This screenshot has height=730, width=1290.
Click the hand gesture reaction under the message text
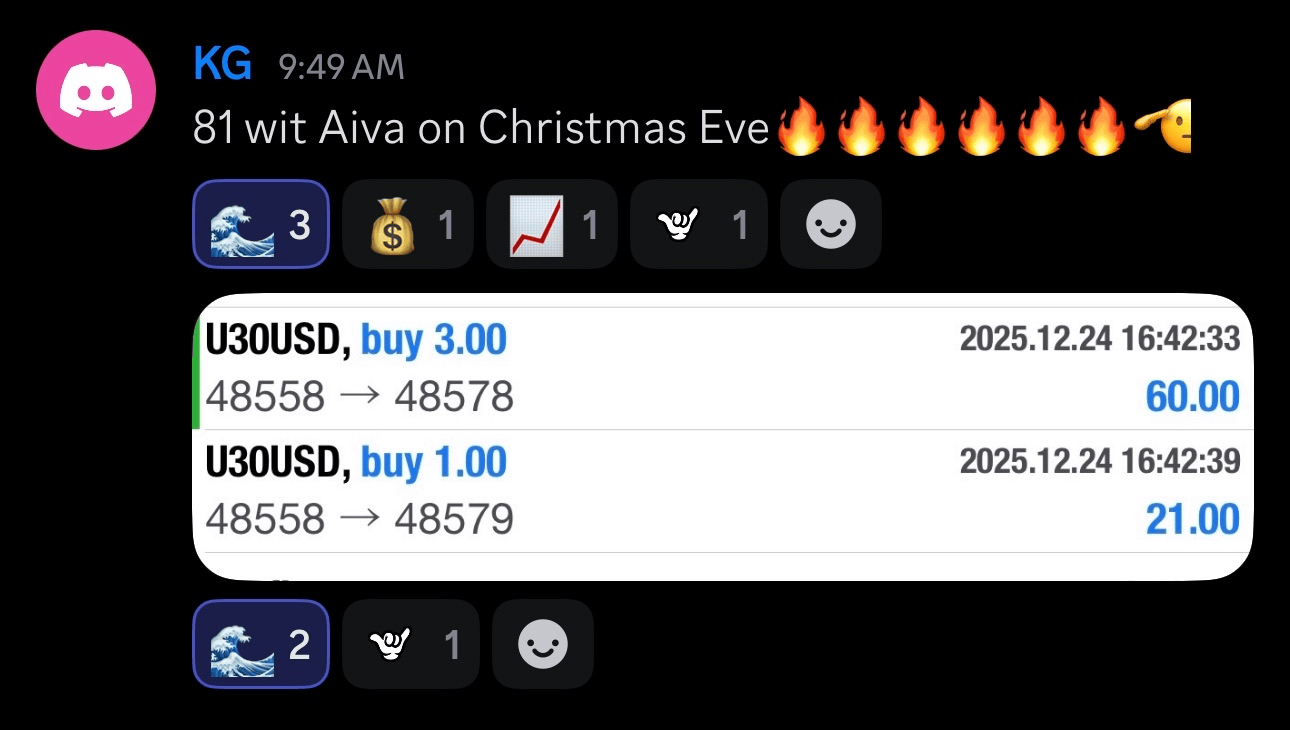pyautogui.click(x=699, y=225)
